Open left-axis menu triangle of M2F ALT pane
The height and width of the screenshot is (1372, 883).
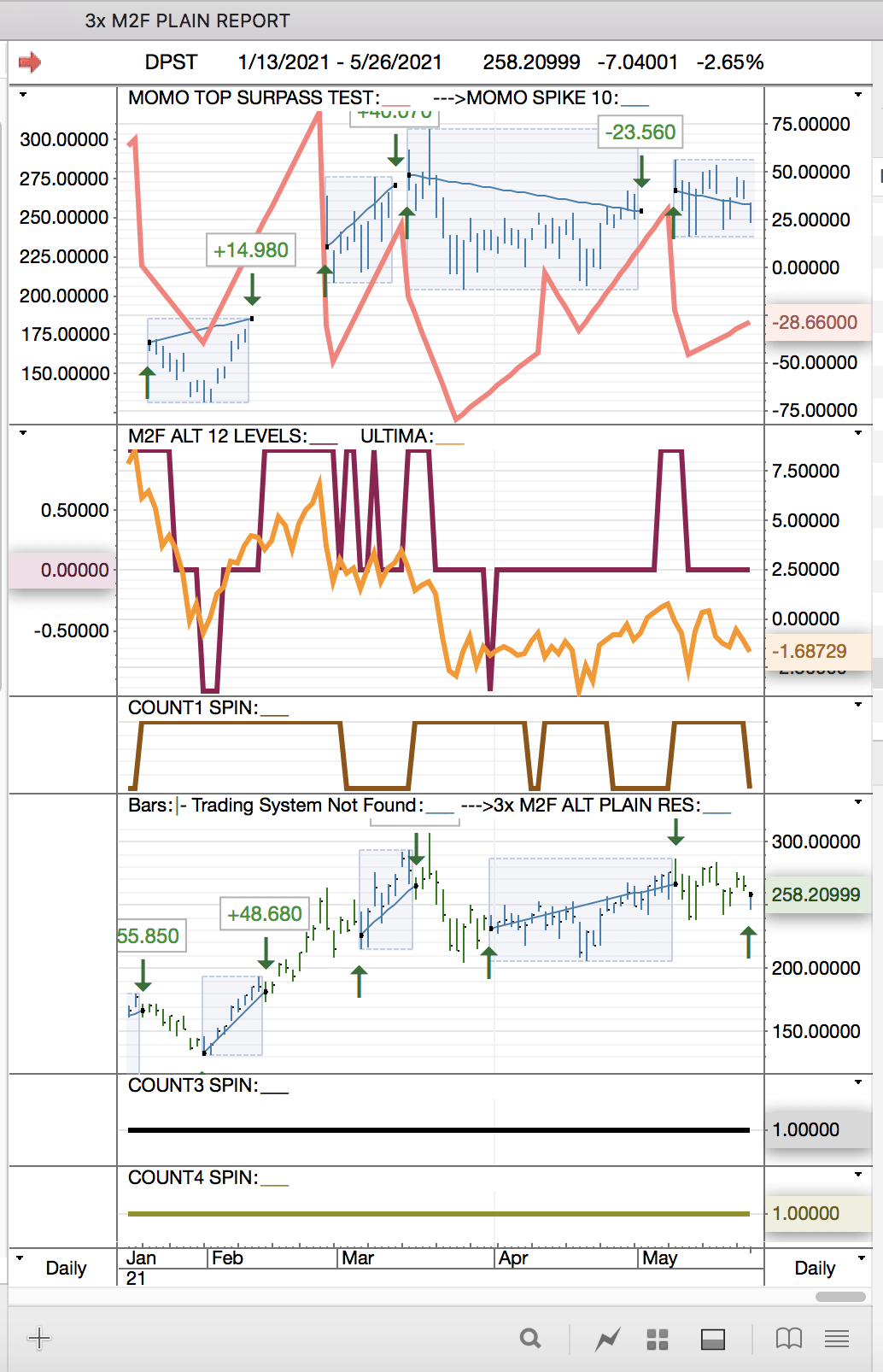(23, 433)
